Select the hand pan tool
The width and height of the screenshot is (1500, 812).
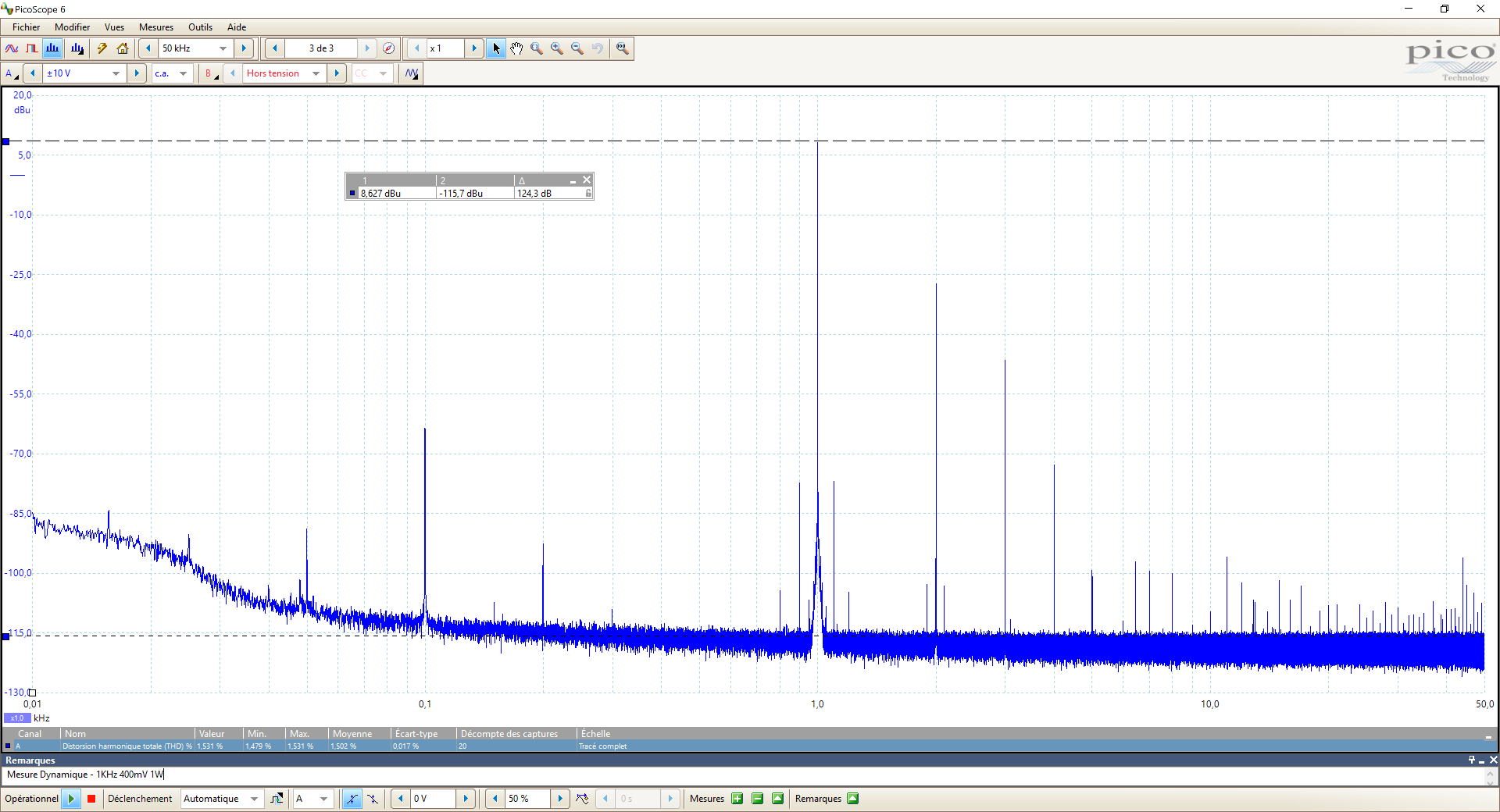coord(516,48)
